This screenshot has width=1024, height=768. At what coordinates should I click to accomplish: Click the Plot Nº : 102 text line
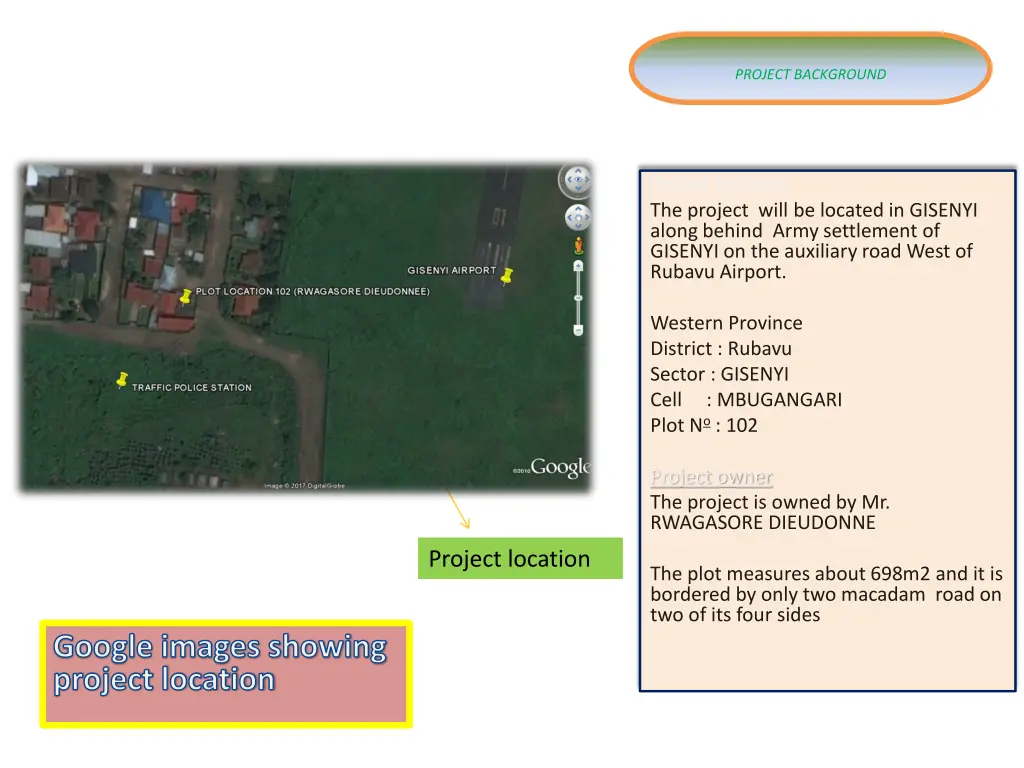[x=704, y=425]
